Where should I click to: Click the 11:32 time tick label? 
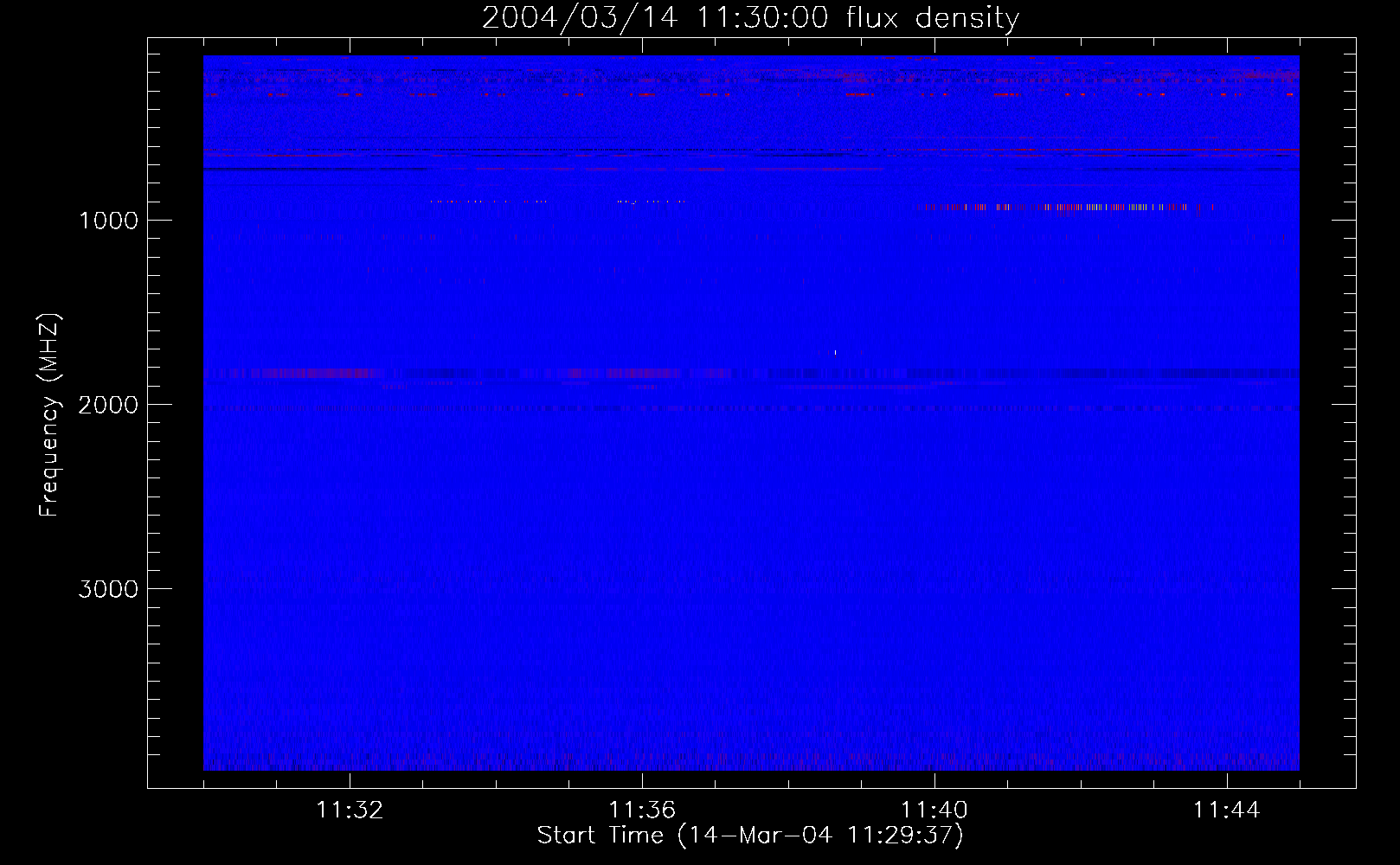(x=350, y=811)
